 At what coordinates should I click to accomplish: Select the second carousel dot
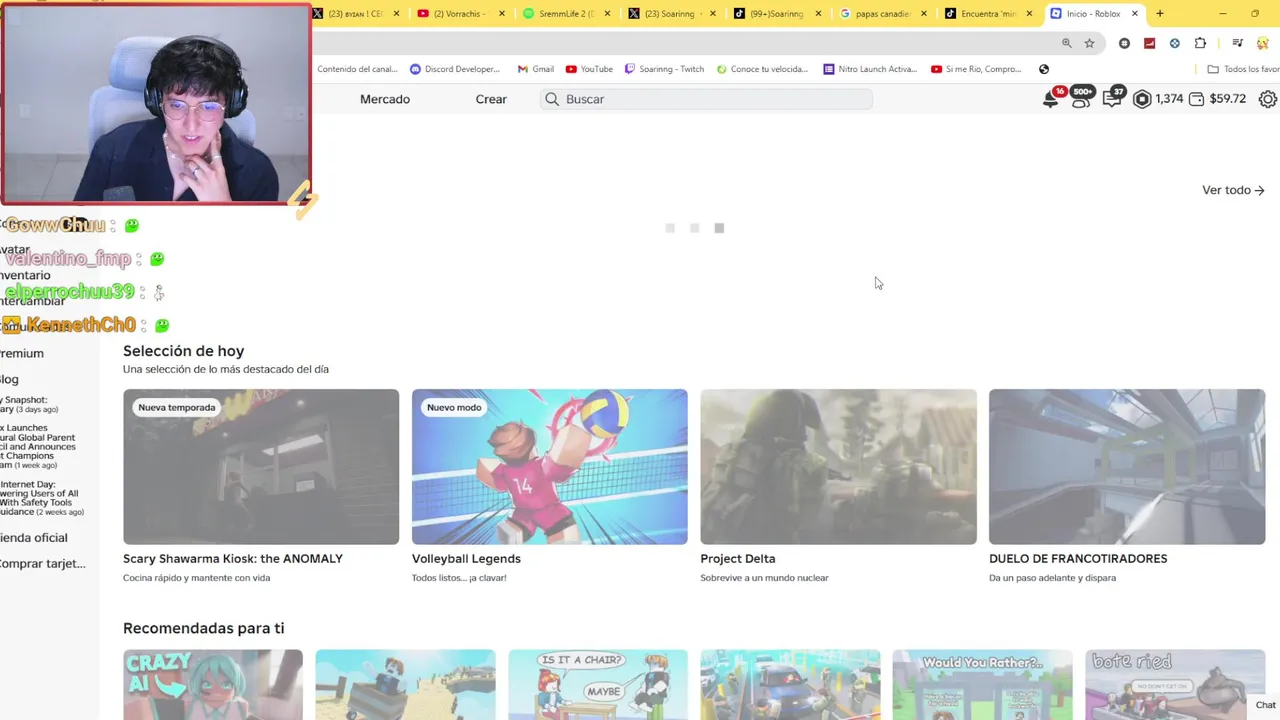694,228
